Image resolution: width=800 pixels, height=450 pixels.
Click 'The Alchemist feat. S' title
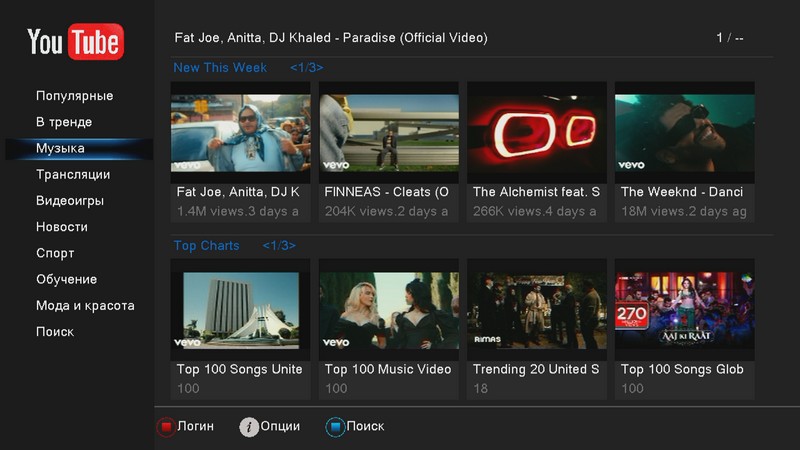point(536,192)
